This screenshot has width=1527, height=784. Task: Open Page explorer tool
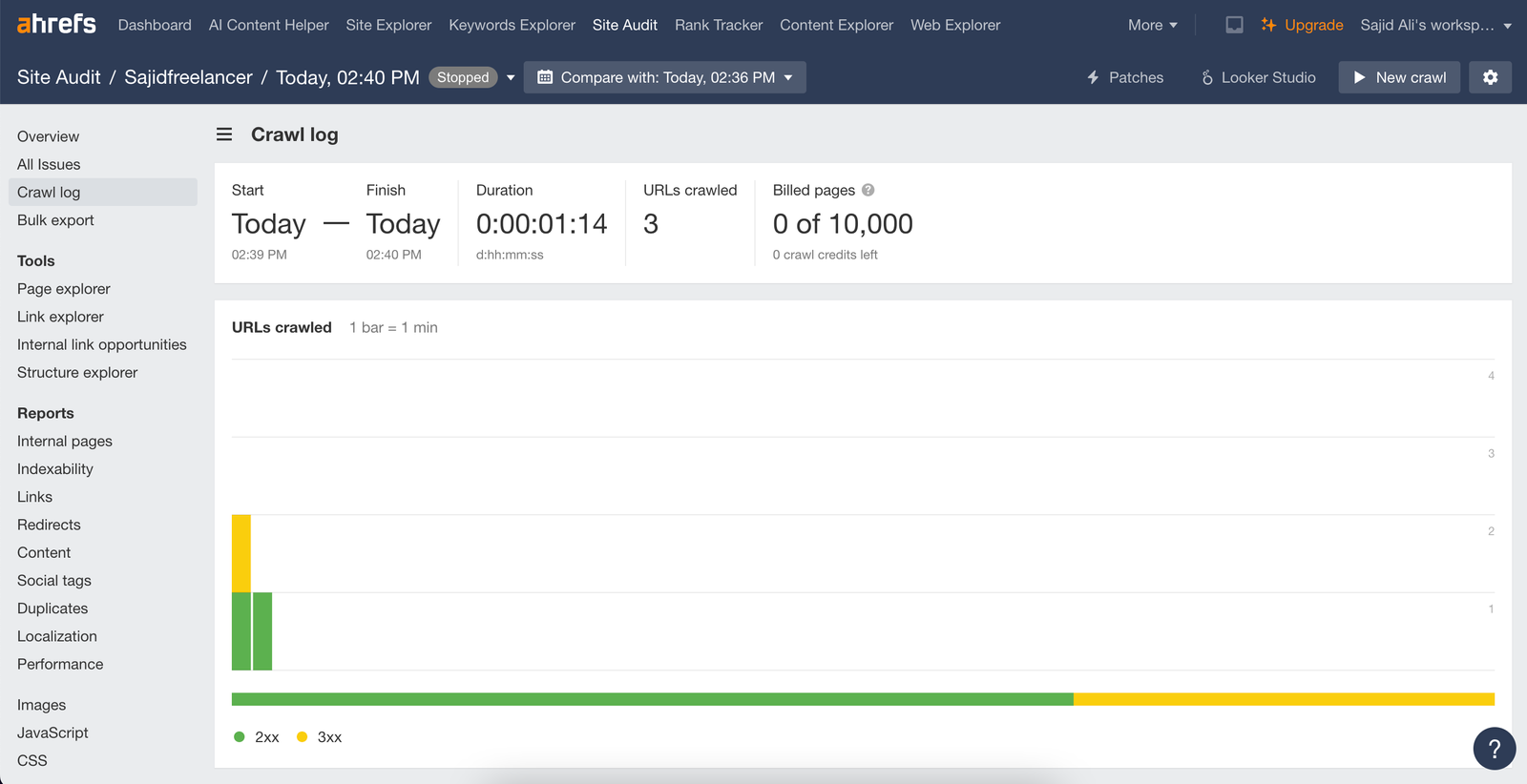point(64,288)
